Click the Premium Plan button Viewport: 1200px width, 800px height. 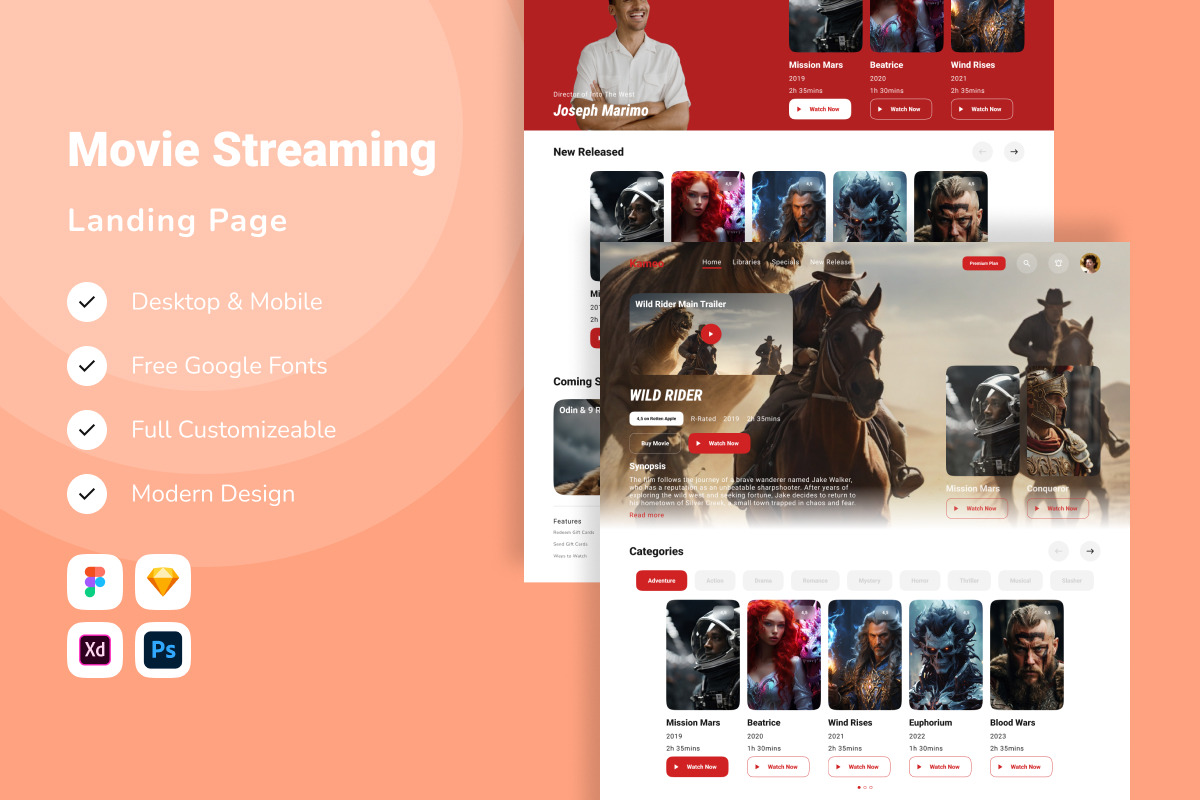(984, 263)
